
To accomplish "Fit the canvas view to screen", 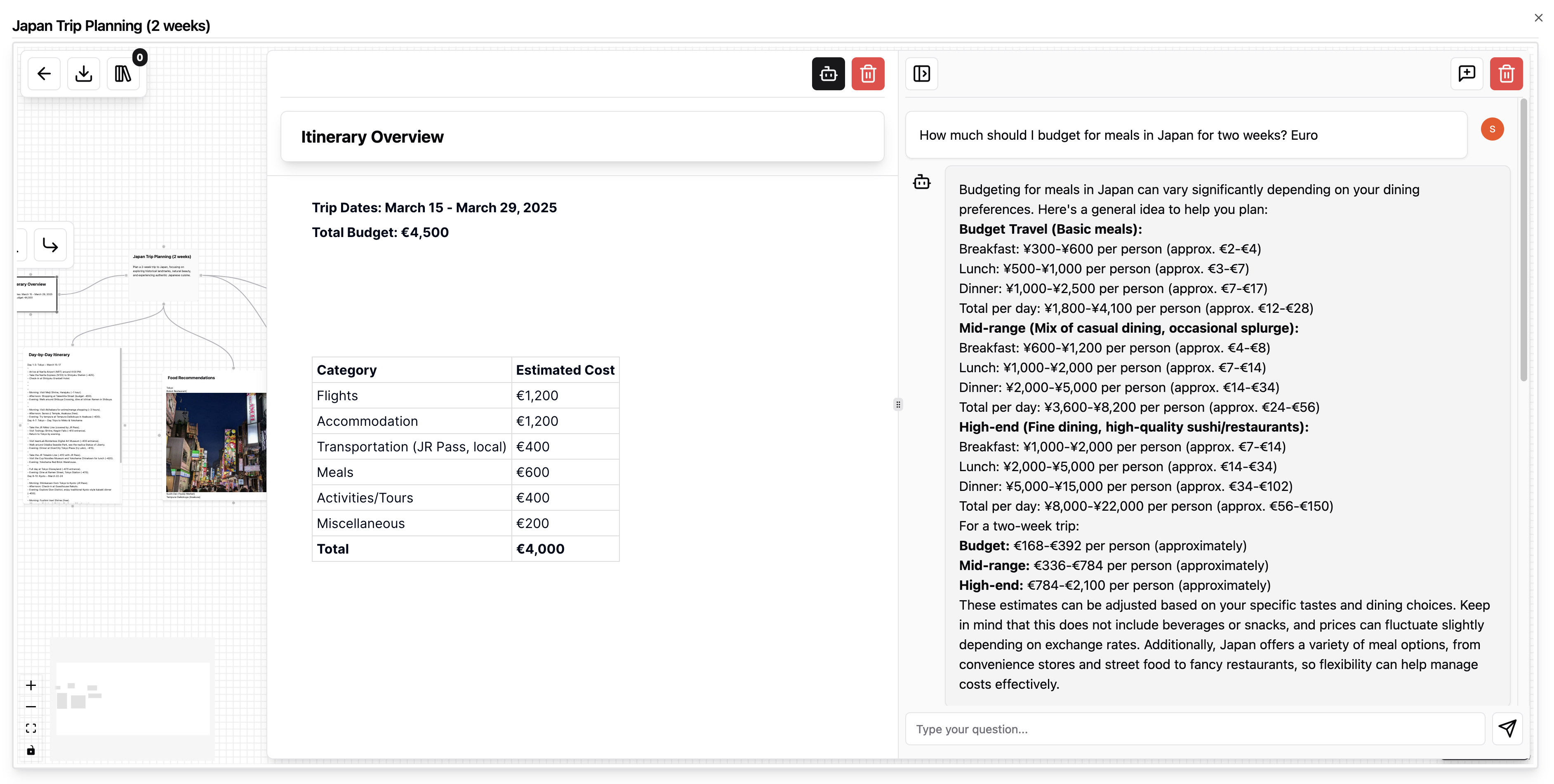I will coord(31,728).
